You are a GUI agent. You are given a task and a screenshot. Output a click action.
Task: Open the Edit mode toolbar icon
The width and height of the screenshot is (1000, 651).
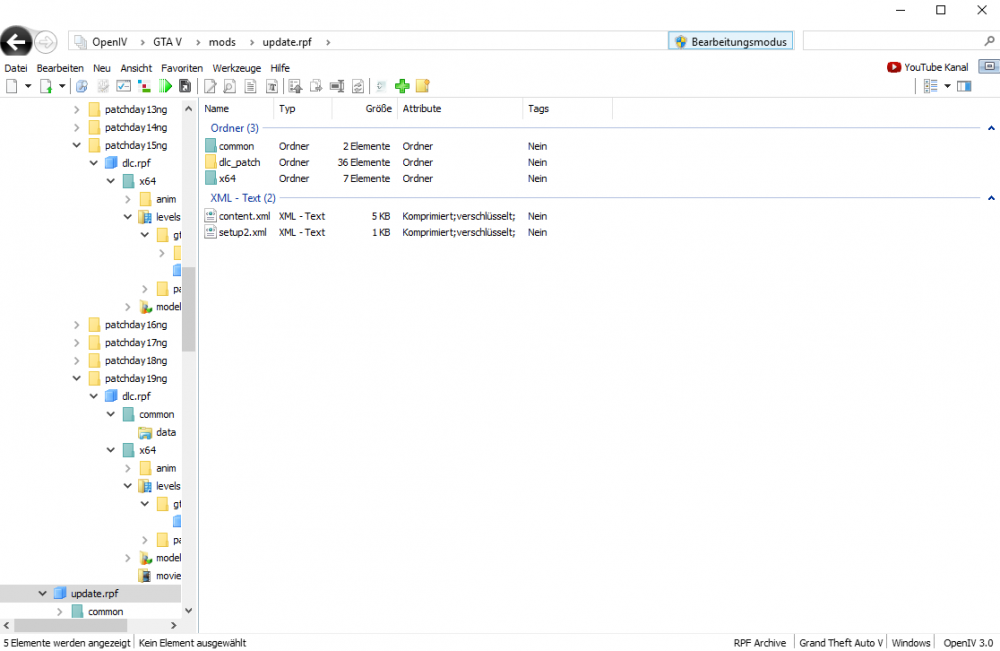(x=211, y=86)
